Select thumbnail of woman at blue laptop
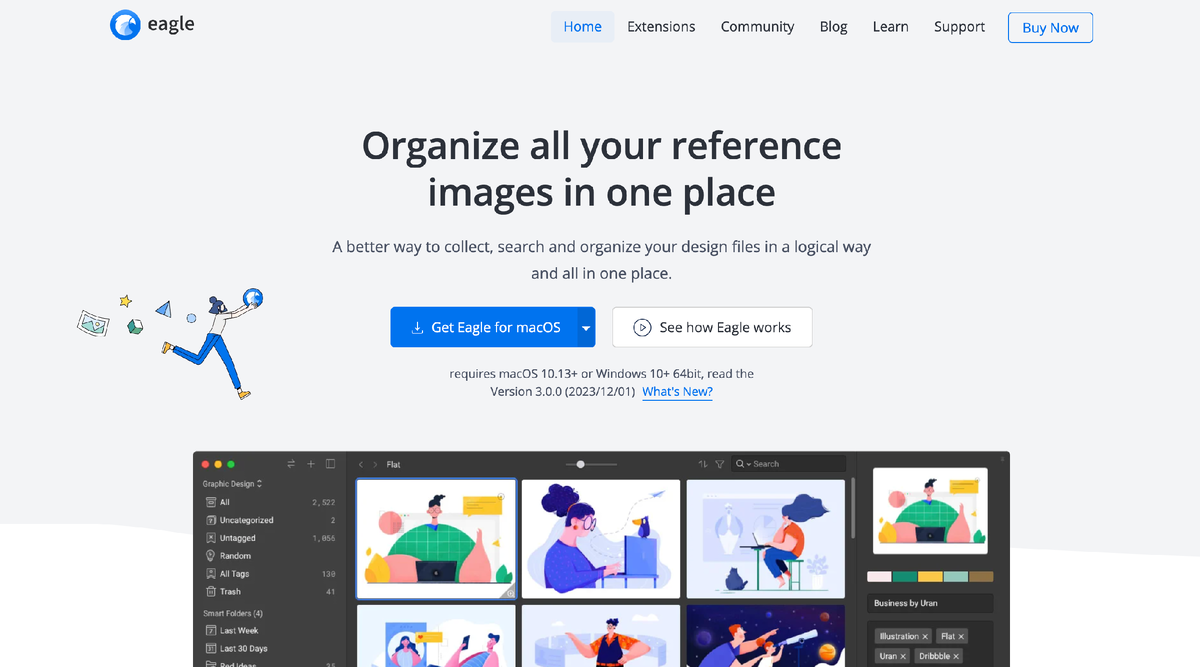Viewport: 1200px width, 667px height. pos(601,539)
